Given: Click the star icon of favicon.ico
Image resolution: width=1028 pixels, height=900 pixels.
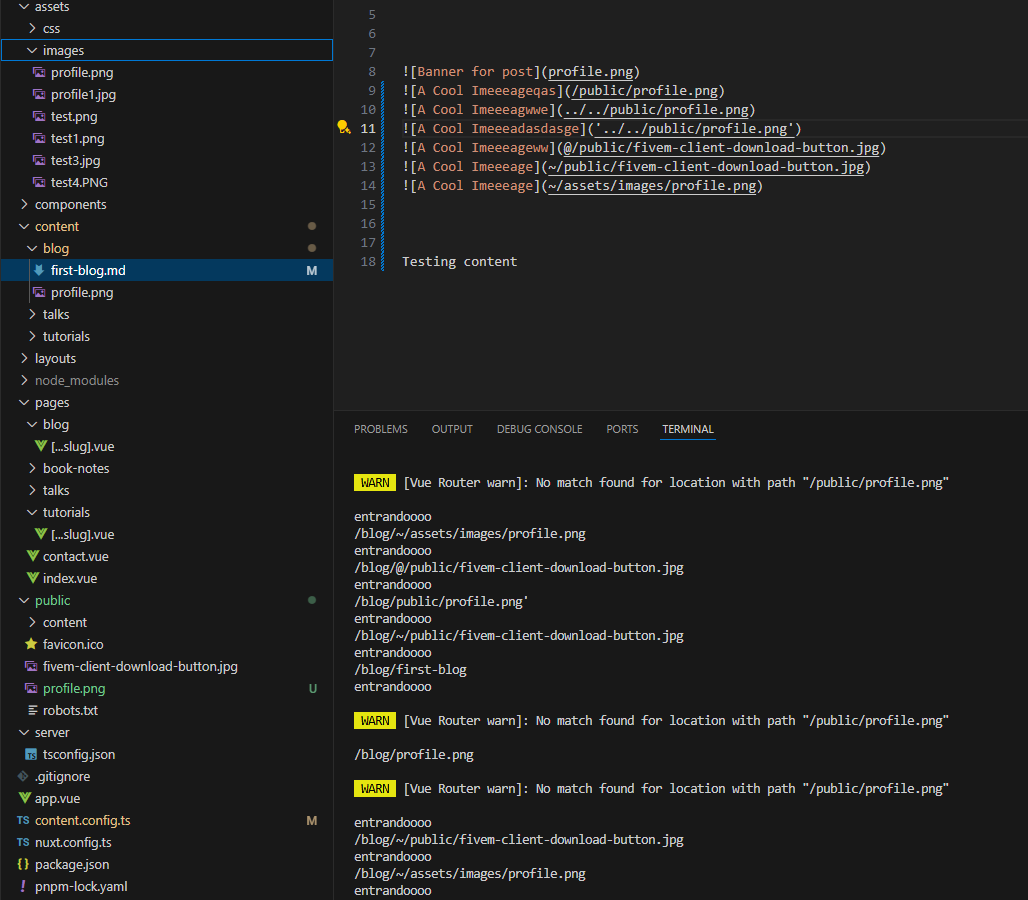Looking at the screenshot, I should (31, 644).
